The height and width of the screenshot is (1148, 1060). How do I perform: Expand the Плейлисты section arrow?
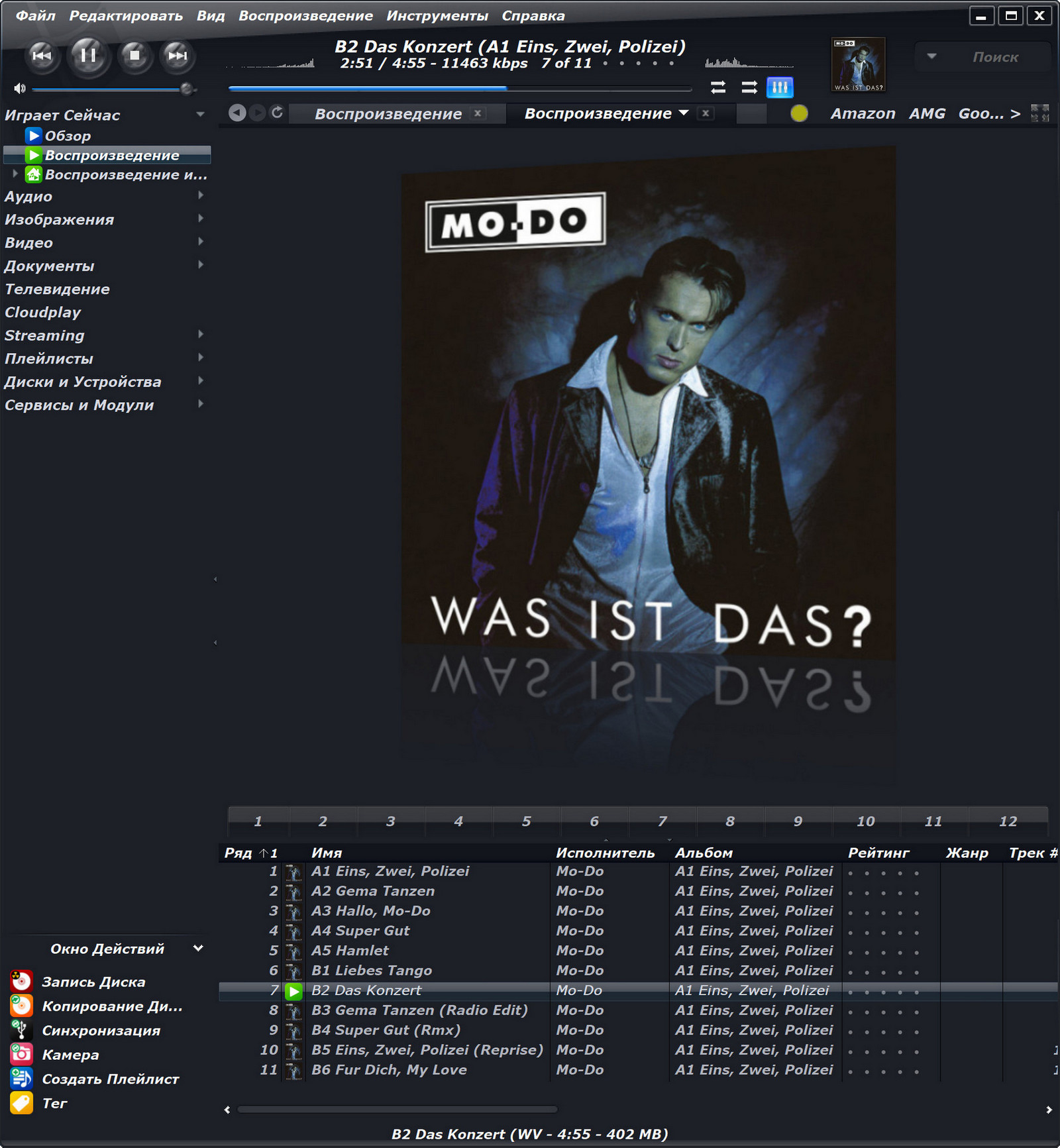click(x=201, y=358)
